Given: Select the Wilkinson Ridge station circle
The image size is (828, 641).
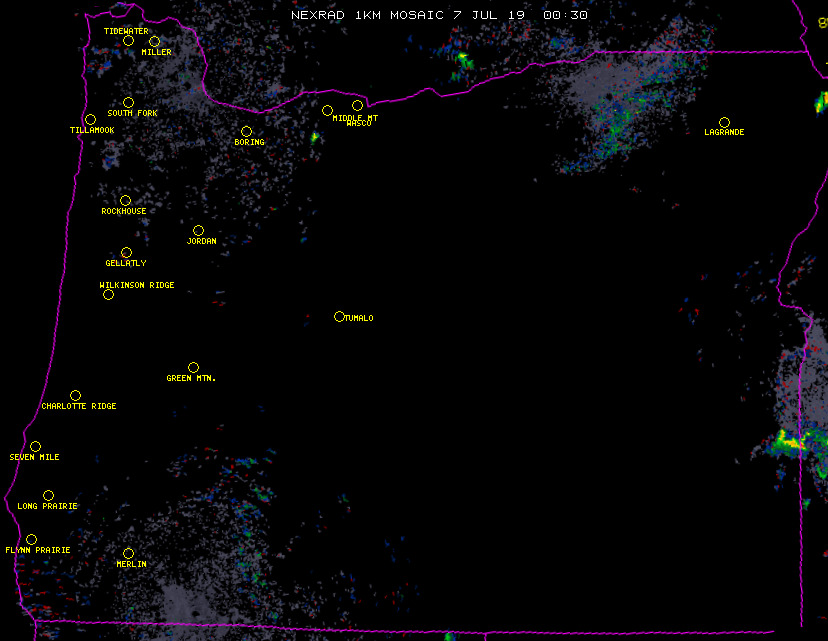Looking at the screenshot, I should pos(108,295).
